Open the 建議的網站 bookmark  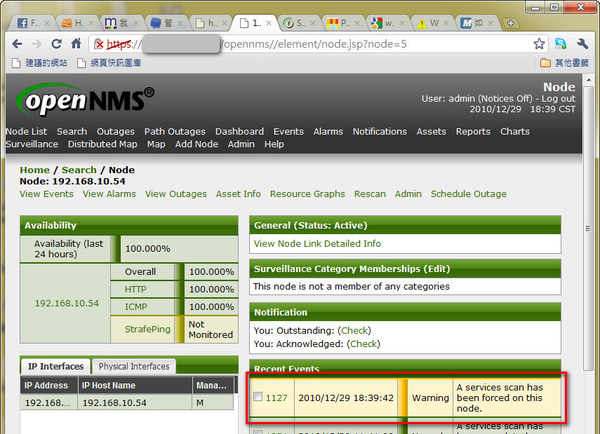pos(39,63)
